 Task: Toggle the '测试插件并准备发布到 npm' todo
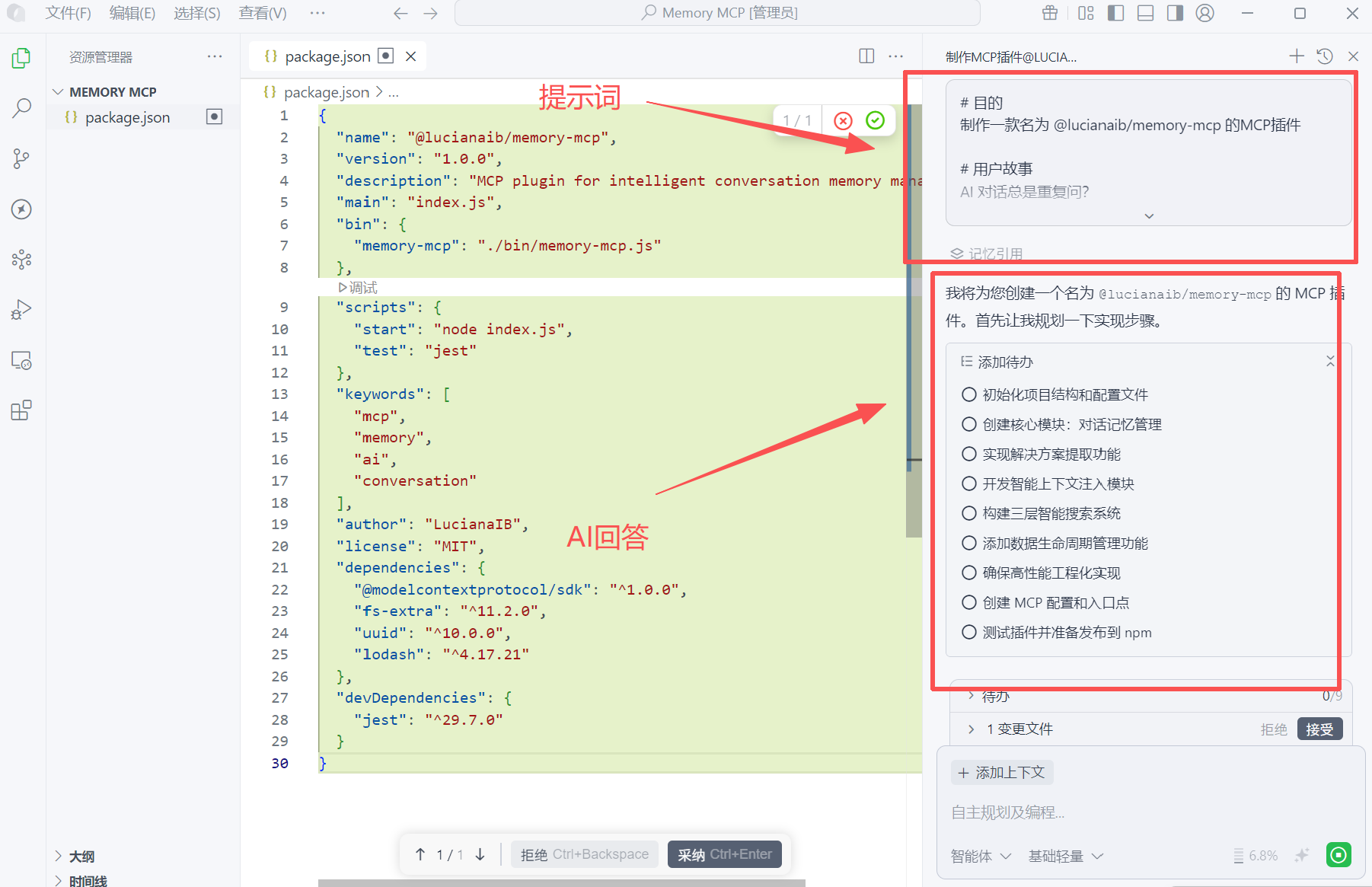969,632
